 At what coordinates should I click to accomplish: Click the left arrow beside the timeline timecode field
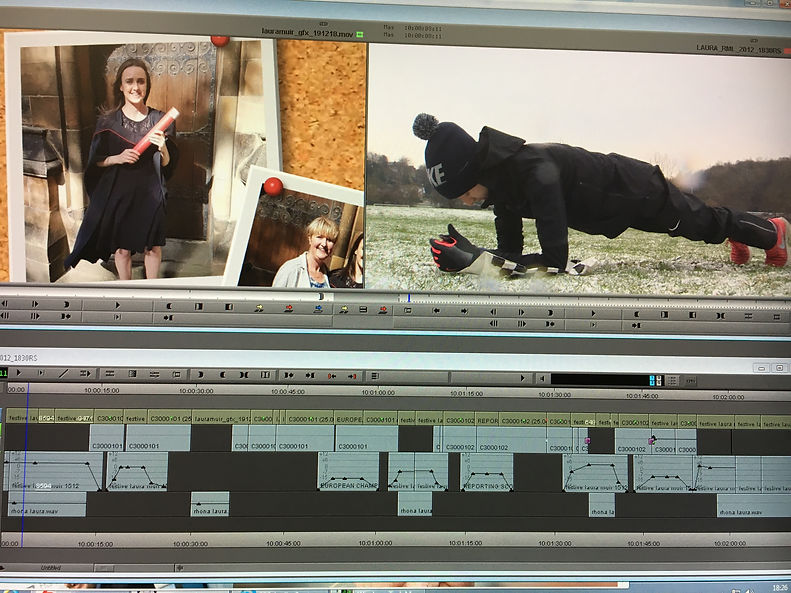coord(541,378)
